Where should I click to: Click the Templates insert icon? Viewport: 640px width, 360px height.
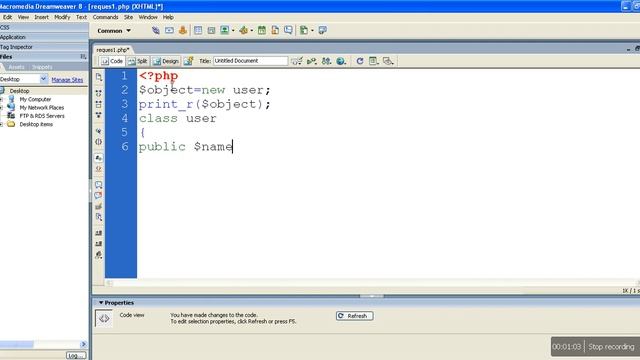coord(304,31)
